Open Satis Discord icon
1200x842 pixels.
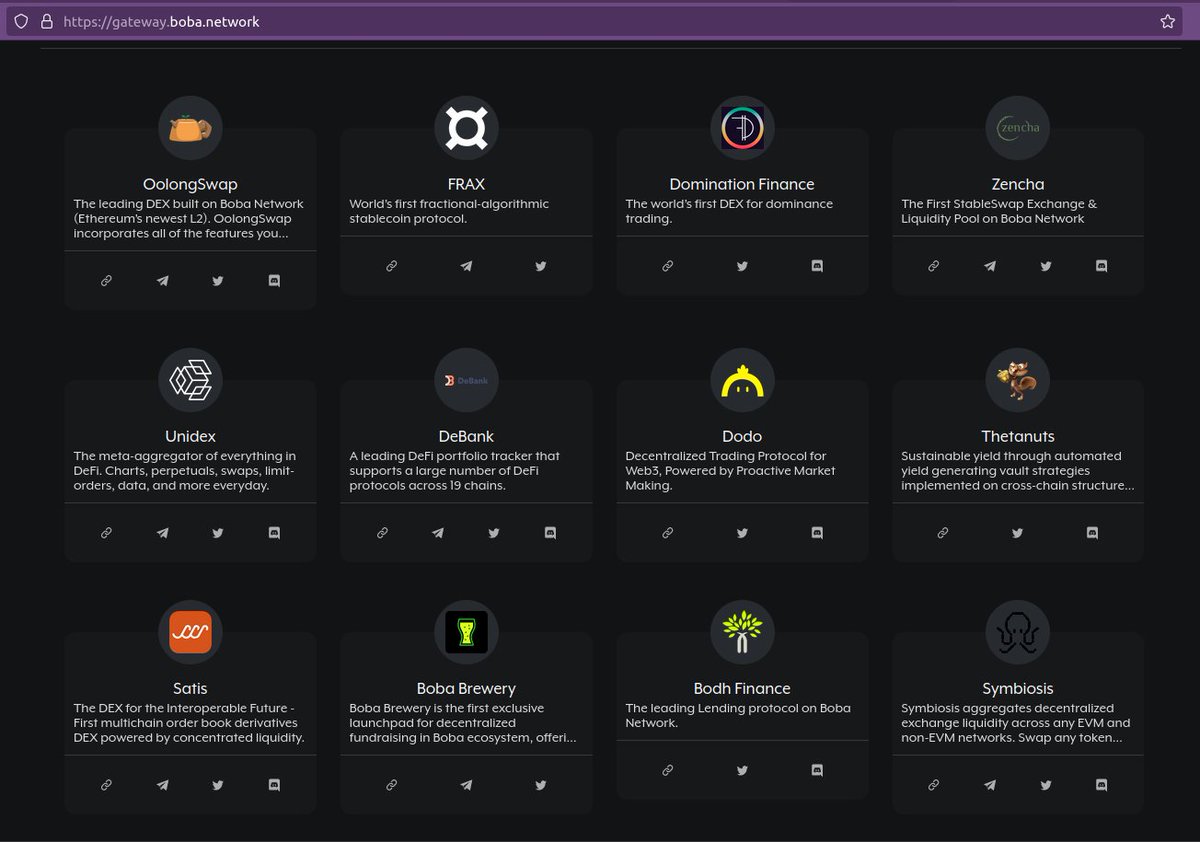tap(274, 785)
